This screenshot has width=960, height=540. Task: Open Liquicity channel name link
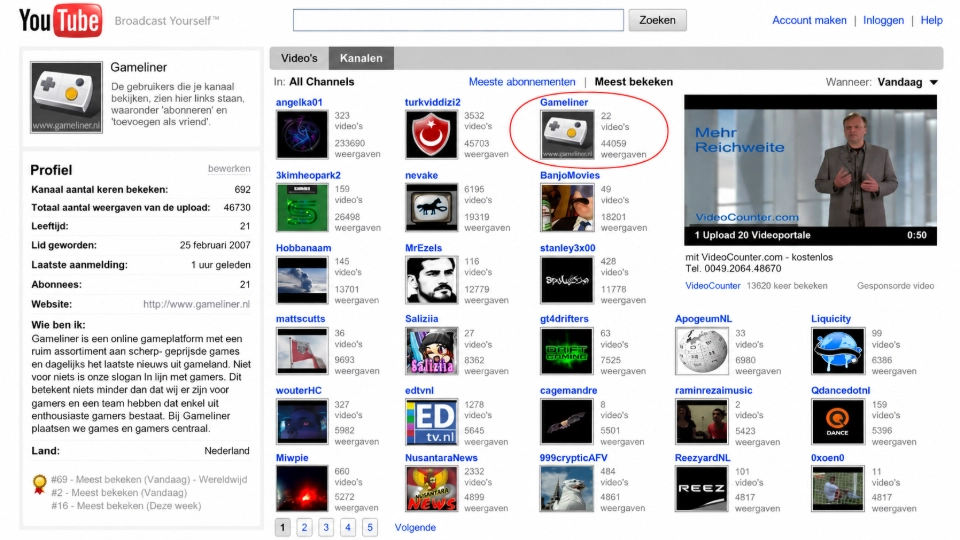(831, 319)
